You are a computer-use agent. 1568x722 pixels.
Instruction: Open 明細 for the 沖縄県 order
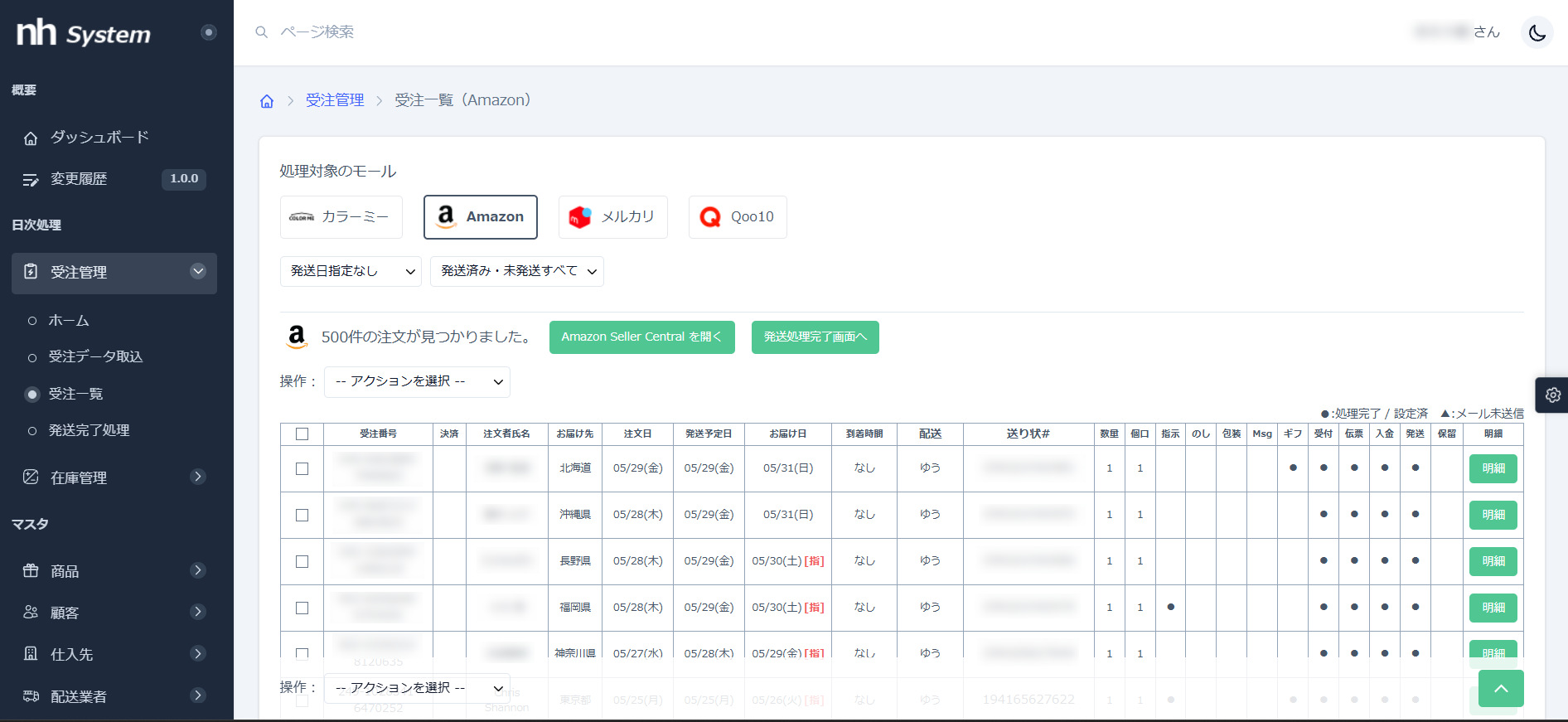tap(1493, 516)
